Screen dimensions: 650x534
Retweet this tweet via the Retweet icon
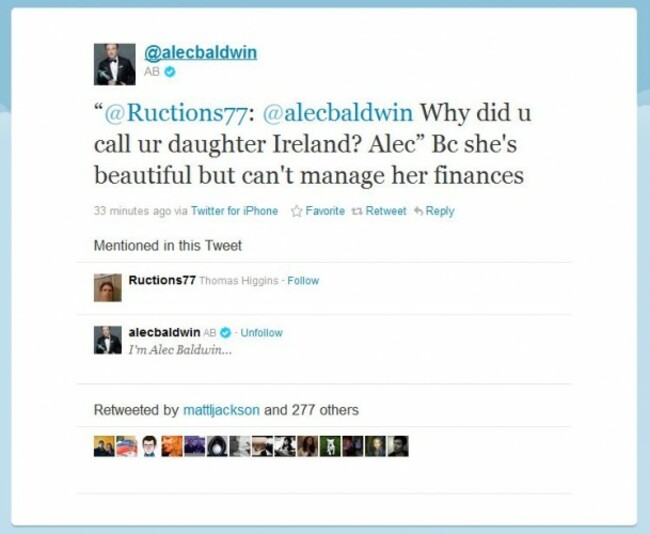[357, 211]
